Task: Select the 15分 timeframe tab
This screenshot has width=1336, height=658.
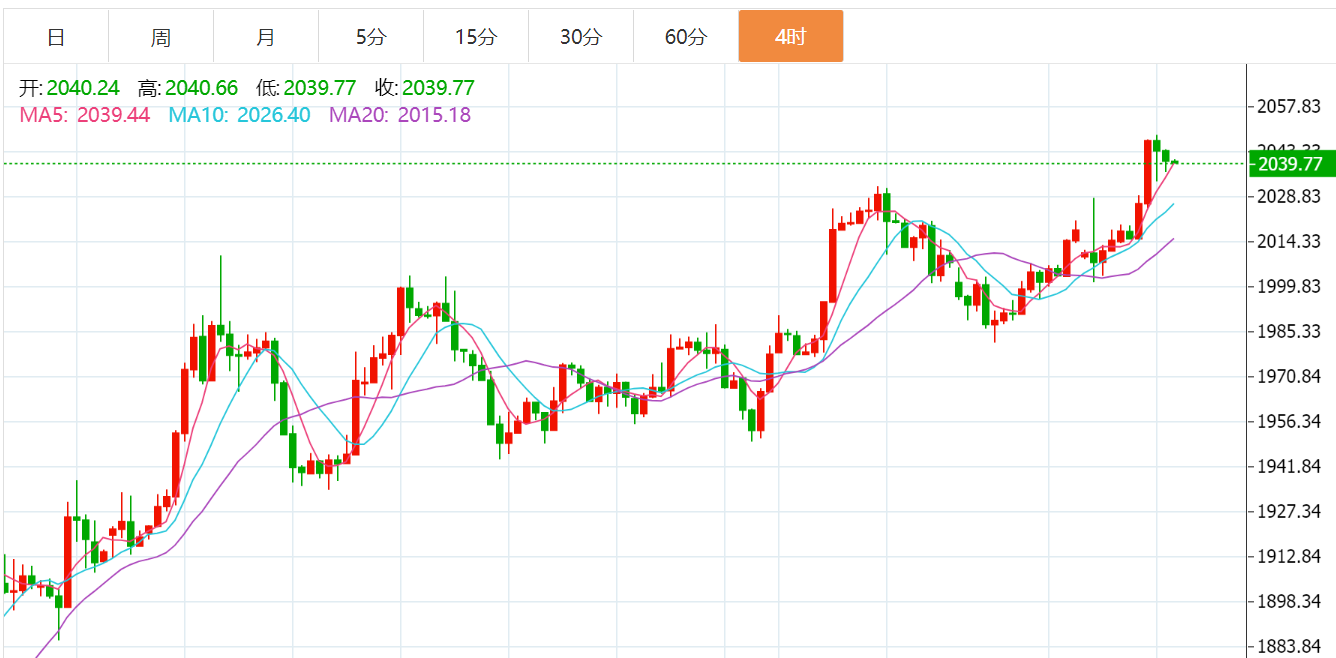Action: [476, 37]
